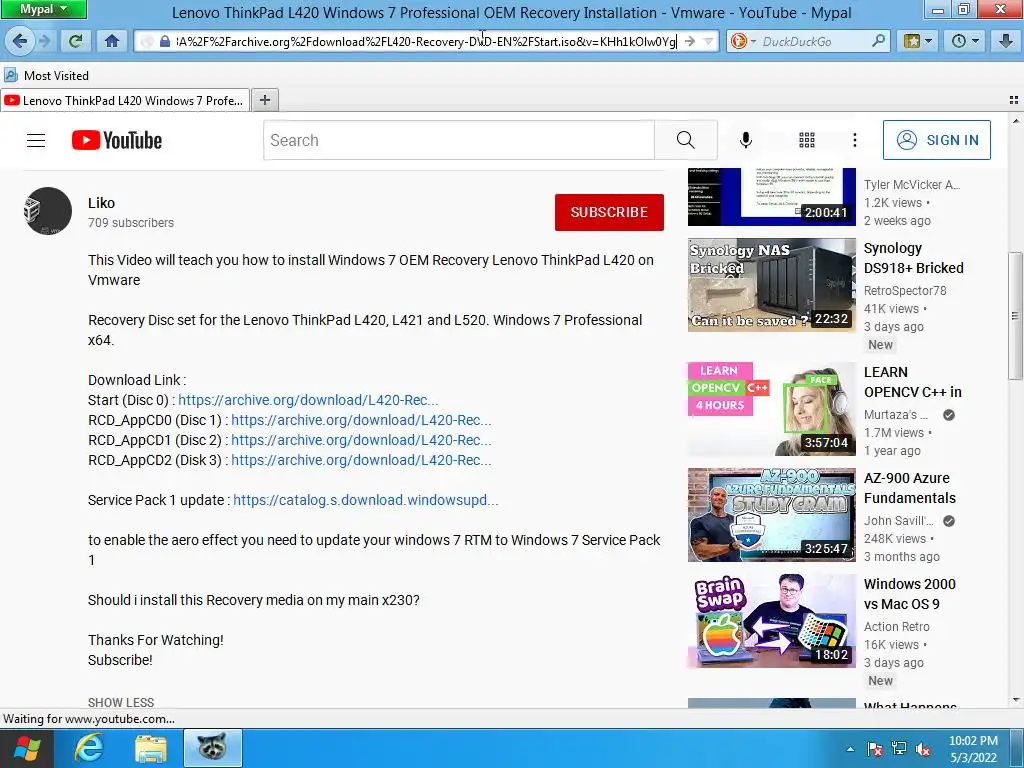Click the YouTube search magnifier button

(x=686, y=140)
